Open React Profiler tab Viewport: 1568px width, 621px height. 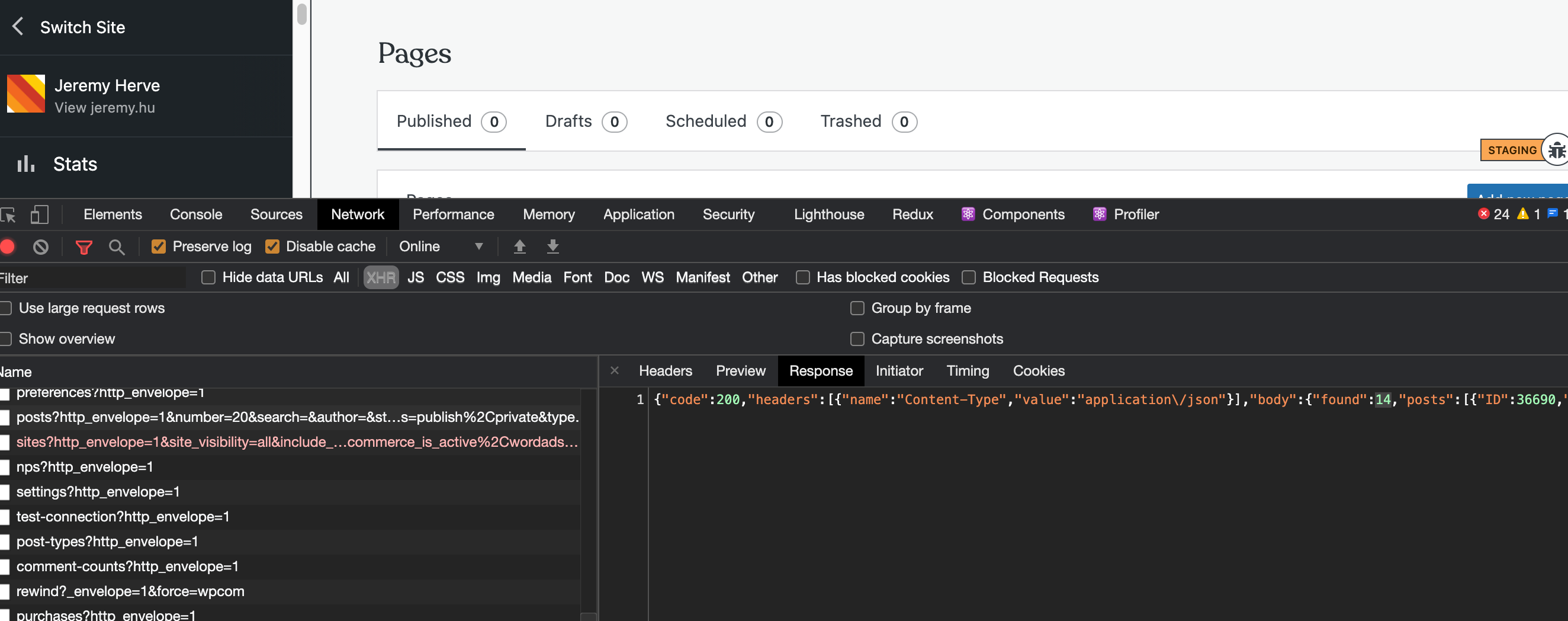point(1126,215)
